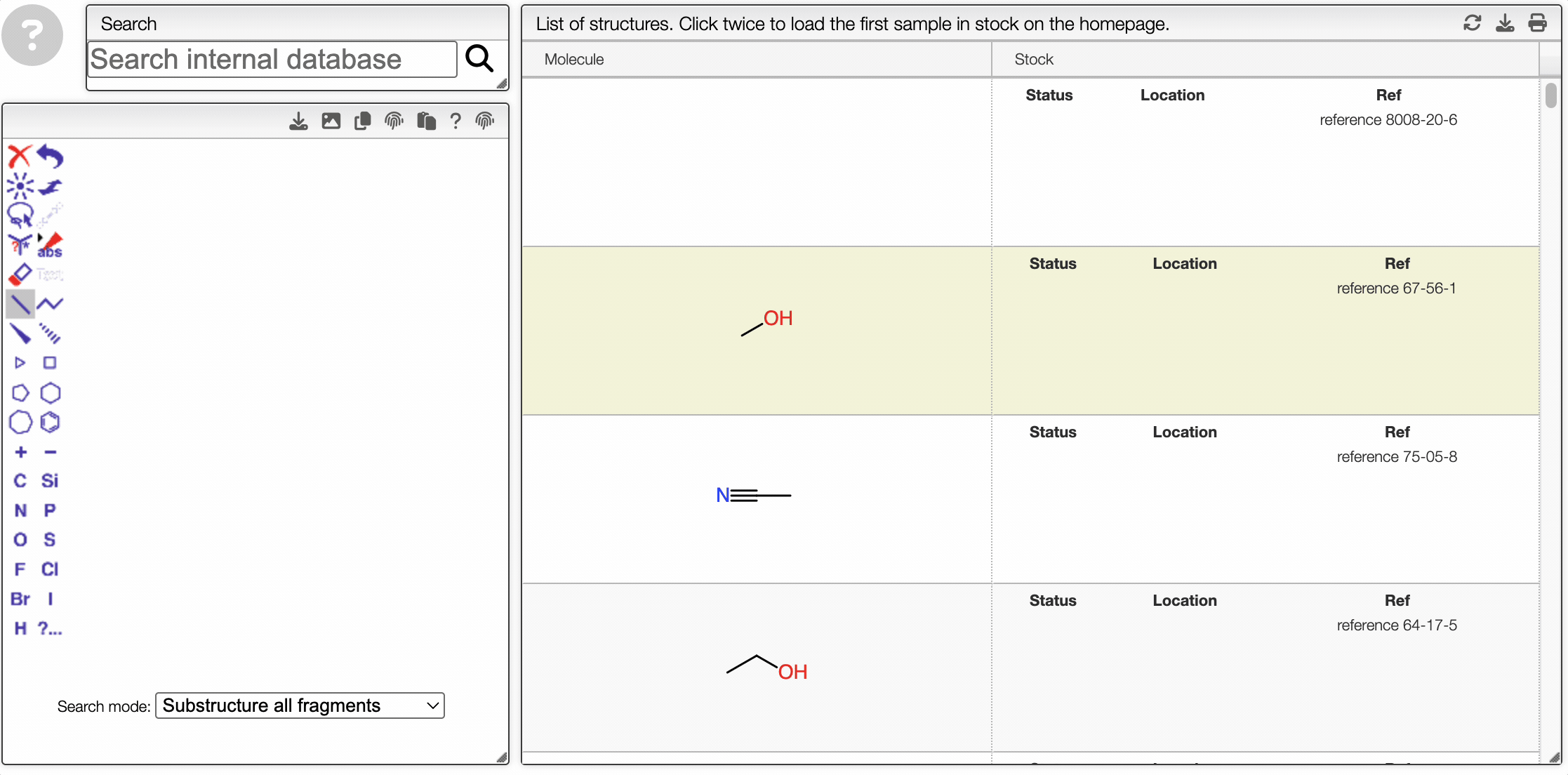Select the chlorine atom Cl
Image resolution: width=1568 pixels, height=775 pixels.
pos(50,569)
